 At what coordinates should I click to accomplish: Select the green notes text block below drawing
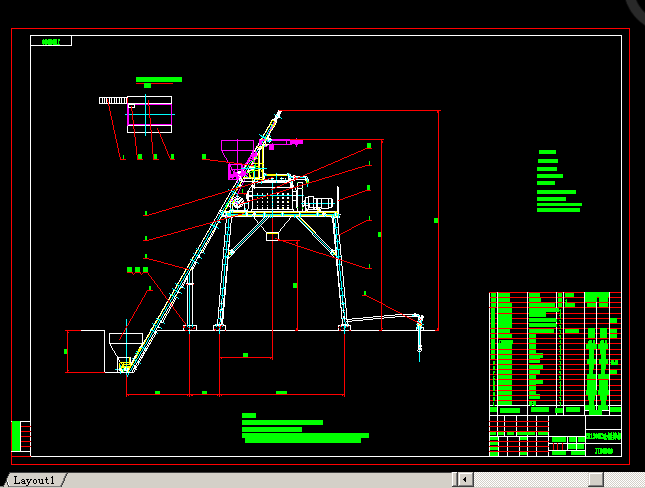pos(305,428)
